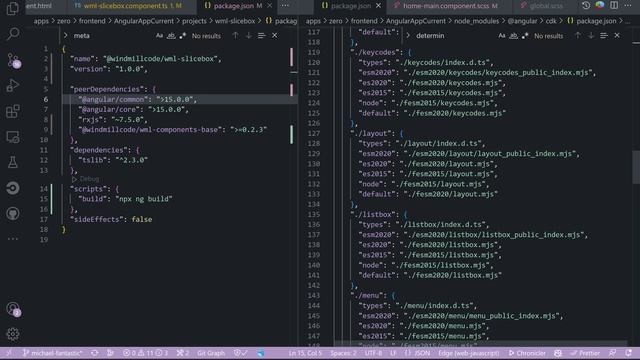Click node_modules breadcrumb in right editor
The width and height of the screenshot is (640, 360).
tap(477, 21)
